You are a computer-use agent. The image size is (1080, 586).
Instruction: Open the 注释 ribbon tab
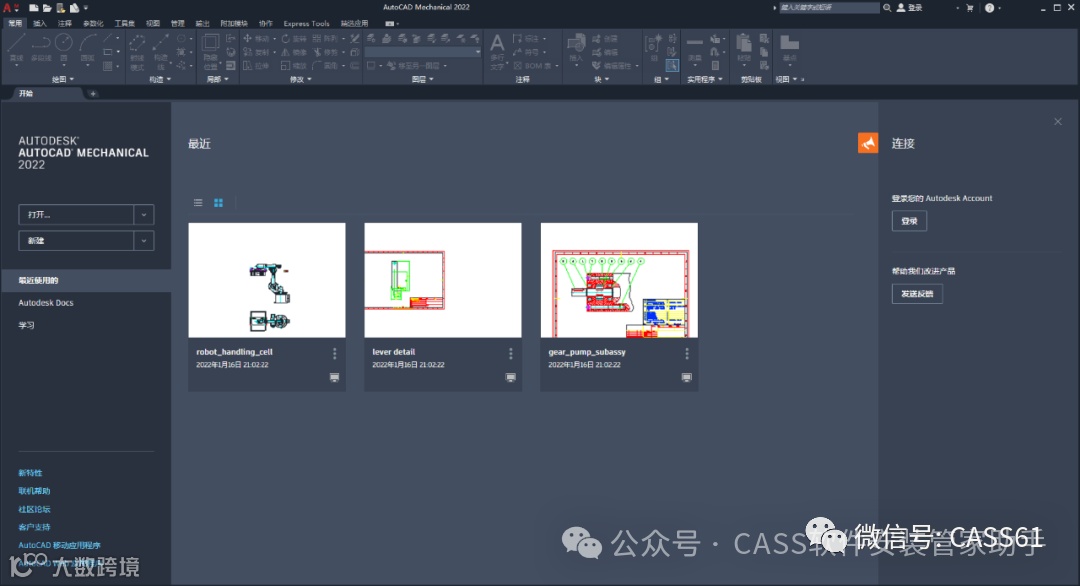pos(65,23)
